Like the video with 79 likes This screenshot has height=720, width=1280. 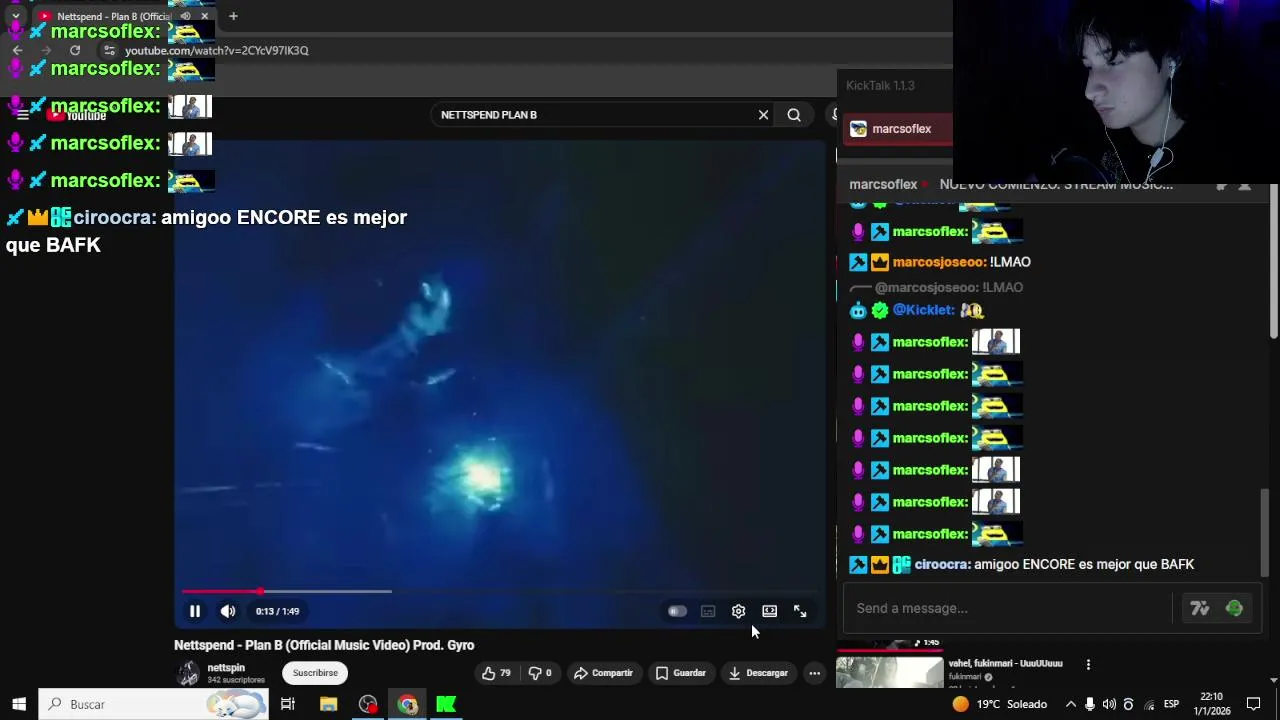point(496,673)
